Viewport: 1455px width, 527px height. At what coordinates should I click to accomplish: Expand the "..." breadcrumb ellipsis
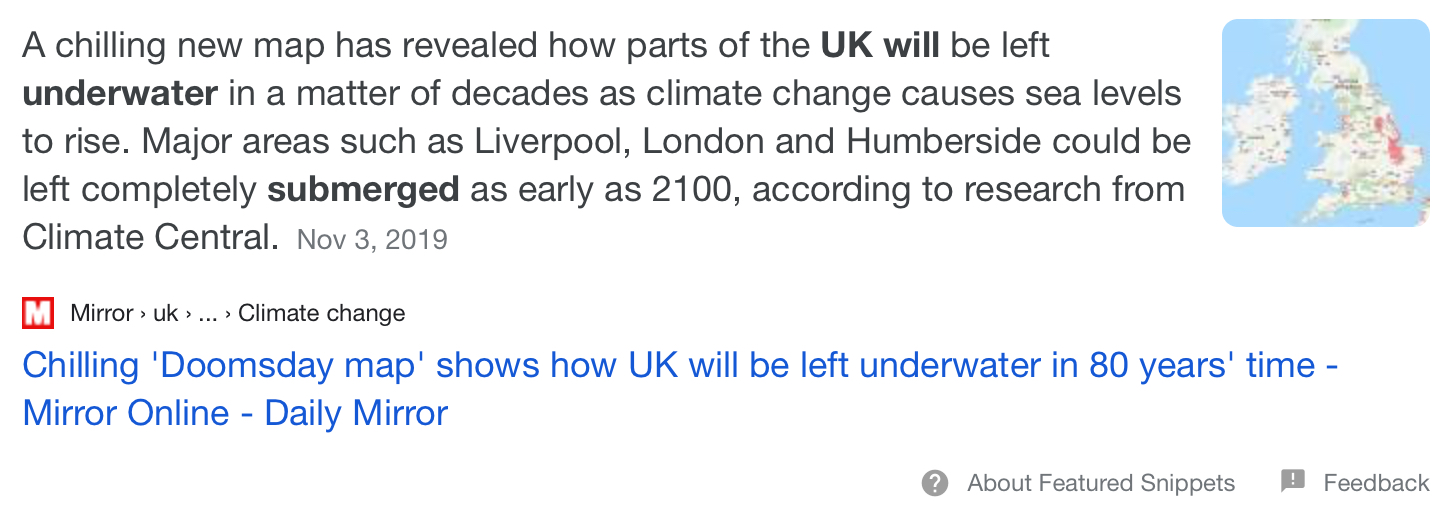pyautogui.click(x=207, y=314)
